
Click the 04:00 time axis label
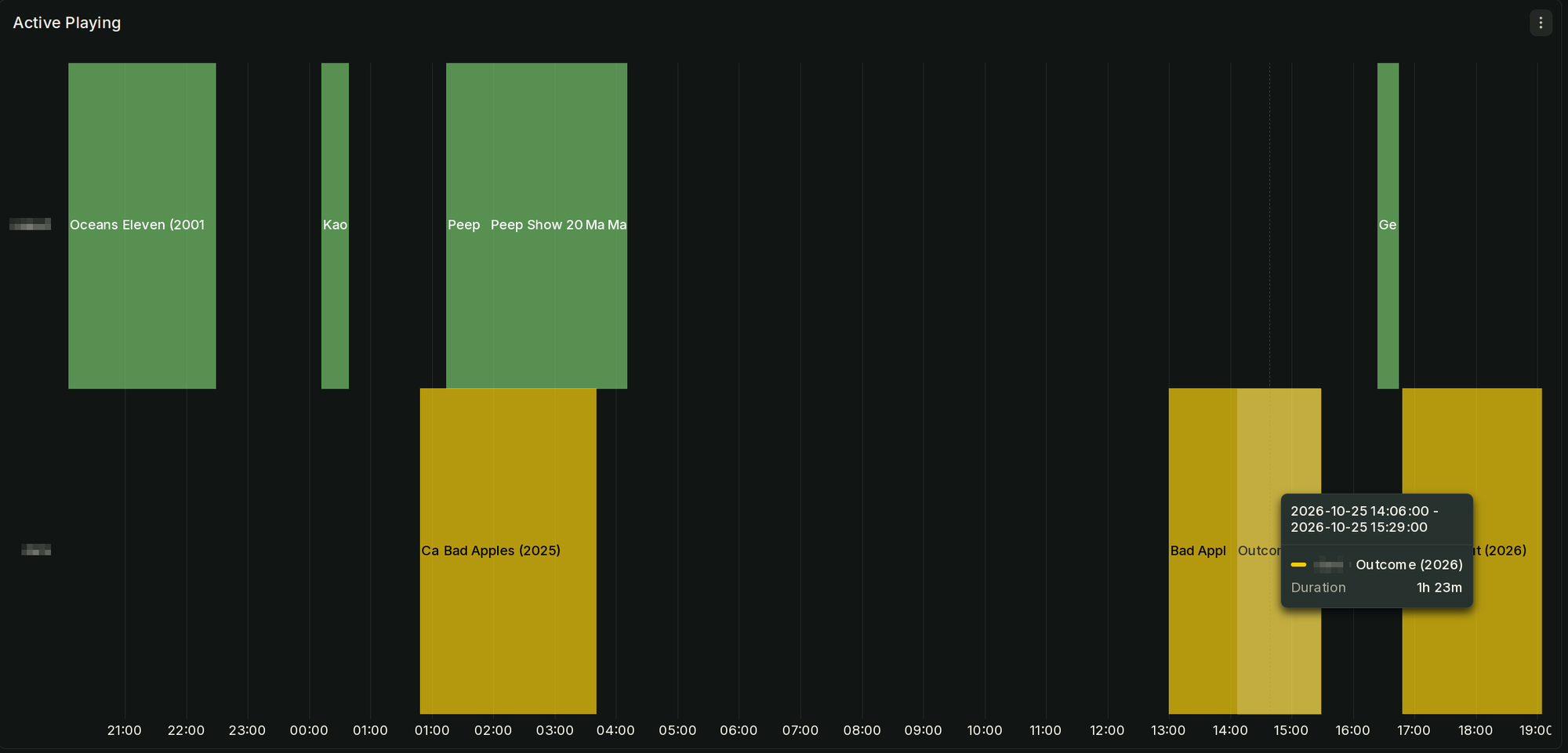tap(615, 730)
